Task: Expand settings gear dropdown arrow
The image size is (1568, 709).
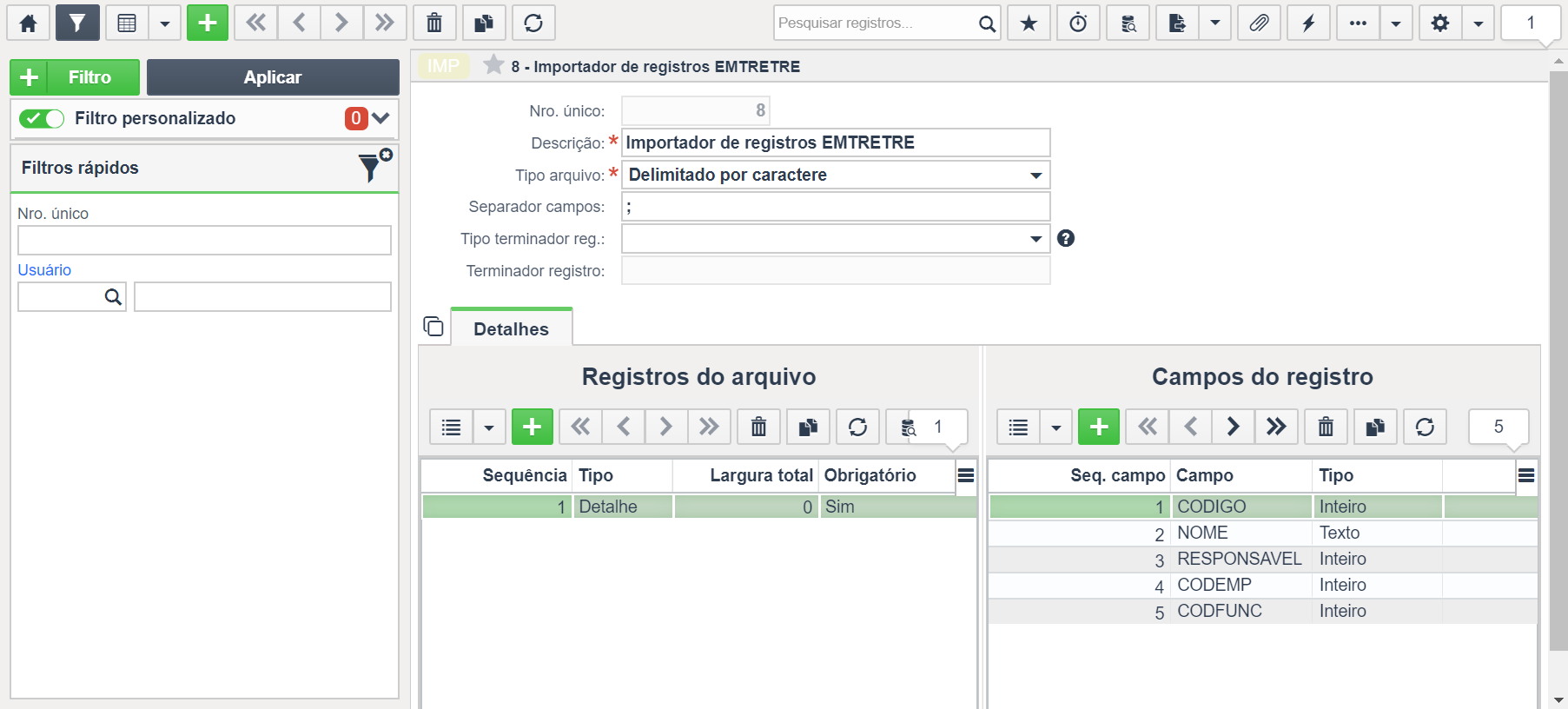Action: point(1479,23)
